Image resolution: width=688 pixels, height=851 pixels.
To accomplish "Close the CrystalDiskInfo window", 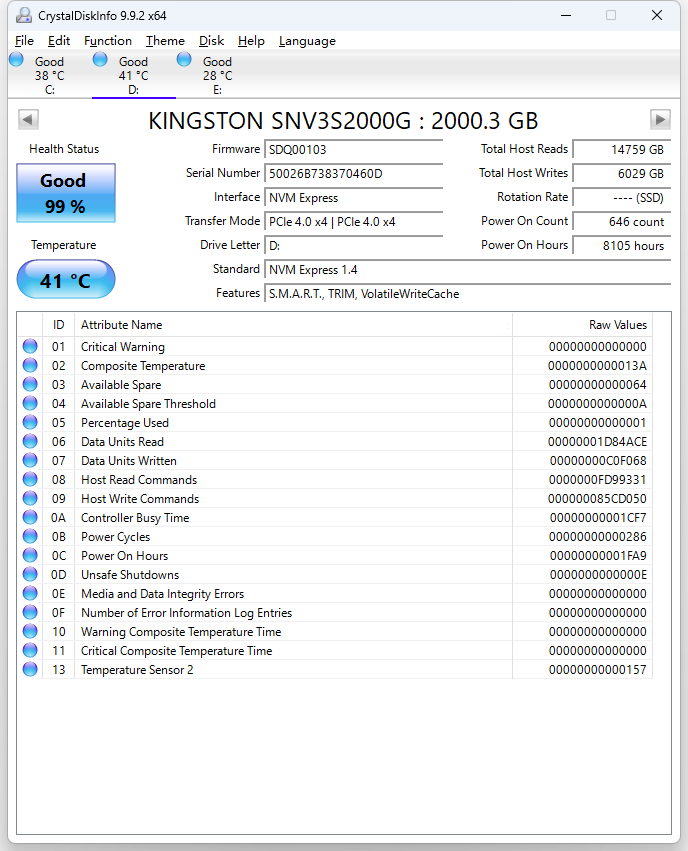I will (x=657, y=15).
